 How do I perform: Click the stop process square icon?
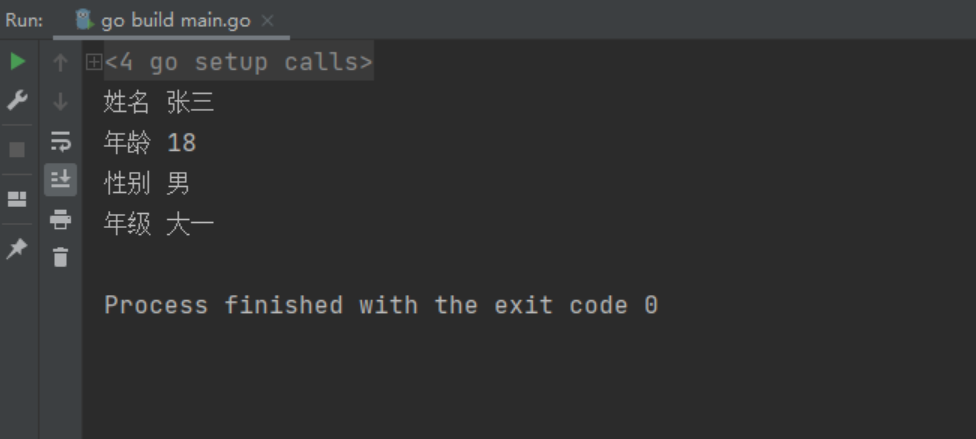click(17, 149)
